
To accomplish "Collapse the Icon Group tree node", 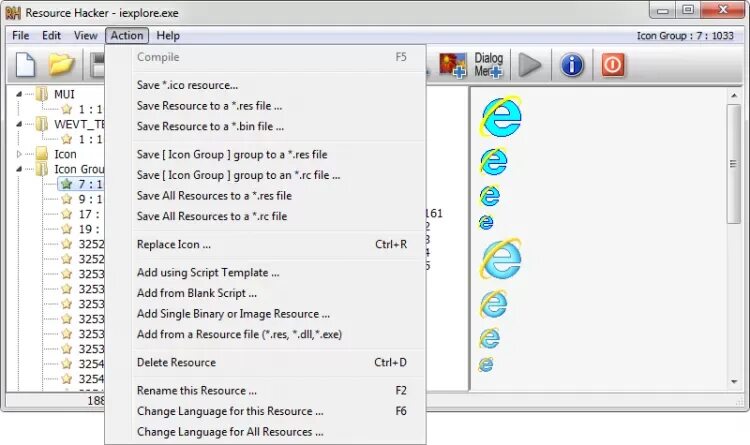I will (x=19, y=169).
